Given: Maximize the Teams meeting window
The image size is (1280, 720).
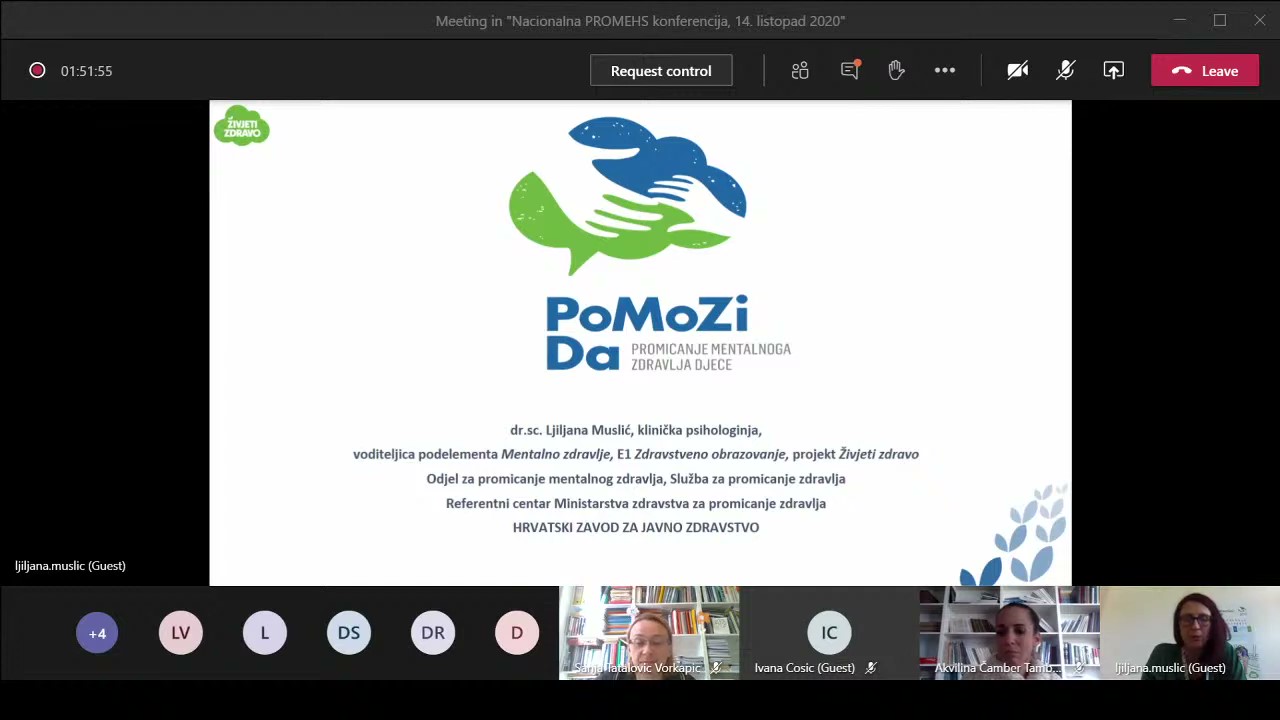Looking at the screenshot, I should click(x=1220, y=20).
